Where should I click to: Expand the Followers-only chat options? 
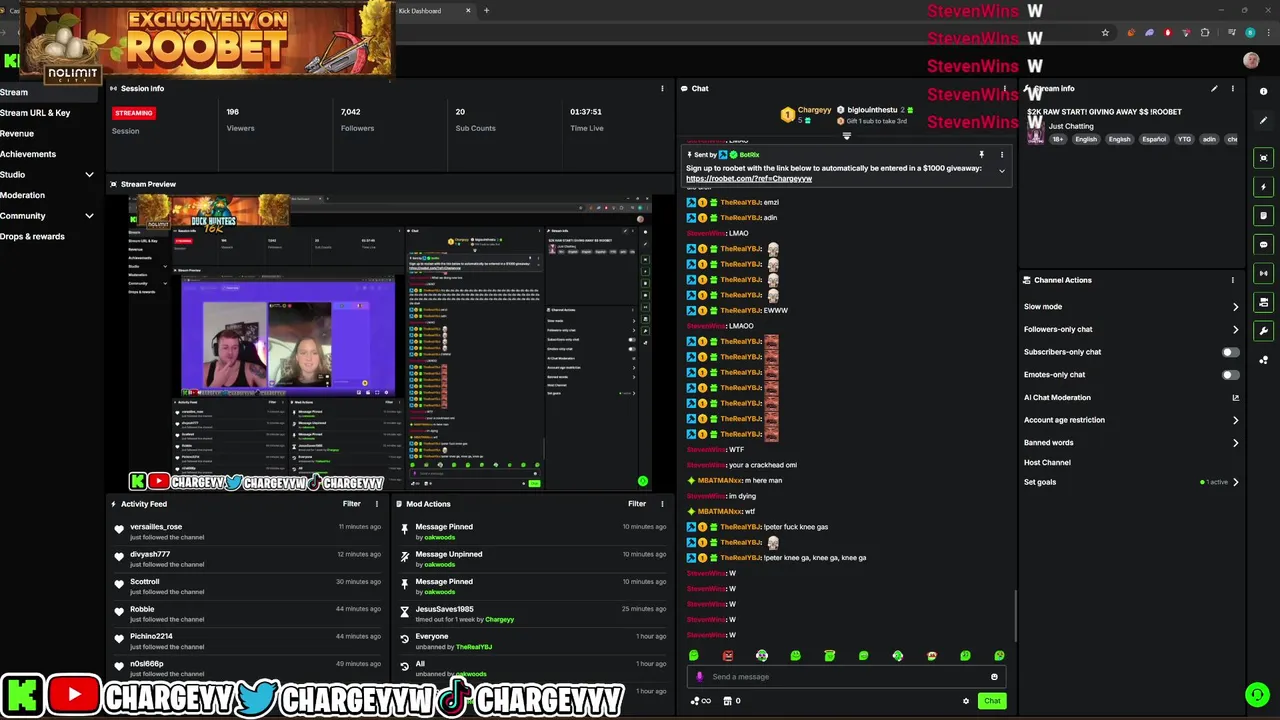coord(1235,330)
